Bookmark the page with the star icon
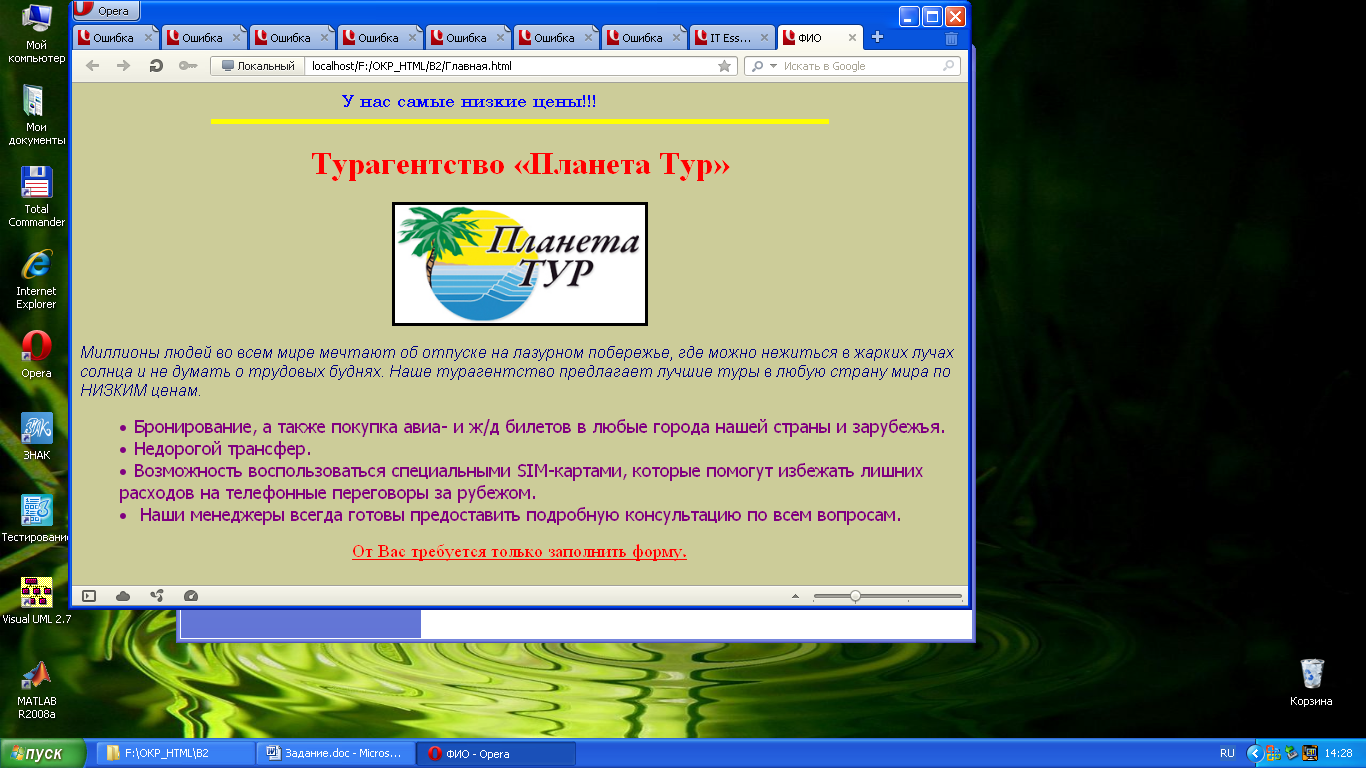1366x768 pixels. 725,66
